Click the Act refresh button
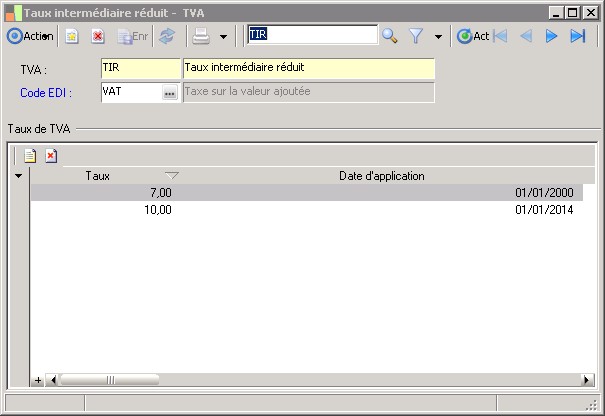The image size is (605, 416). tap(473, 36)
